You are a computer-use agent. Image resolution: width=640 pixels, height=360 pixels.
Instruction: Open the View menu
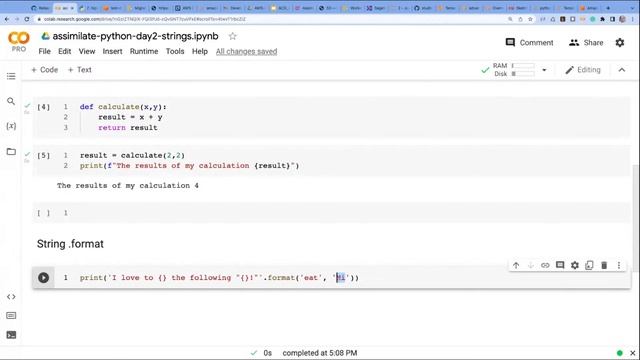tap(87, 51)
